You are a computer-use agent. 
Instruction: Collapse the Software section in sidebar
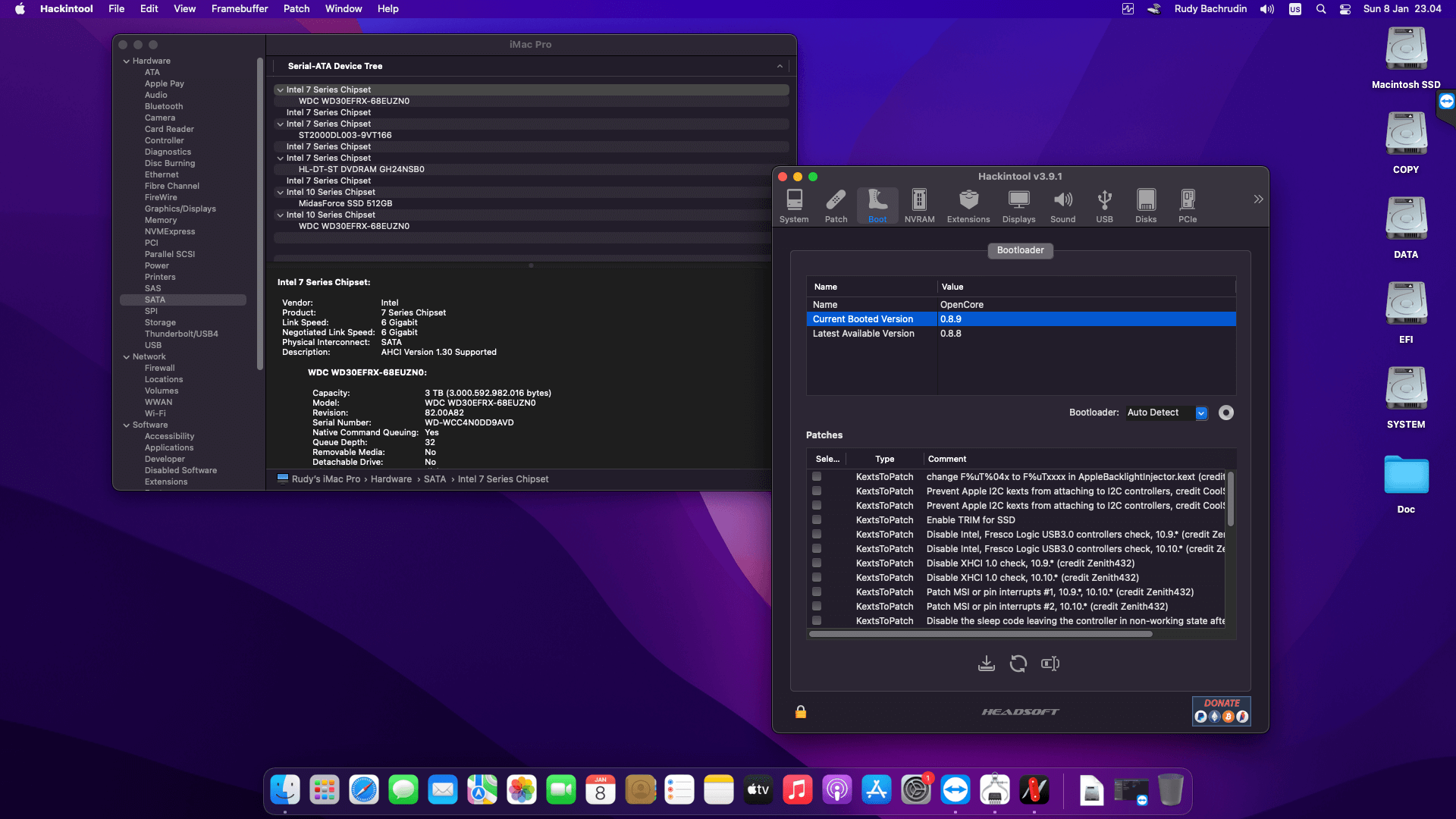(x=126, y=425)
